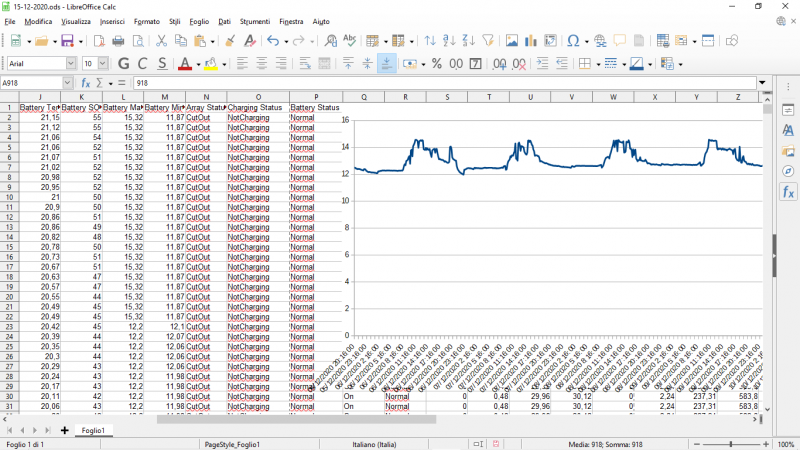The height and width of the screenshot is (450, 800).
Task: Click the Cut scissors icon
Action: pyautogui.click(x=162, y=41)
